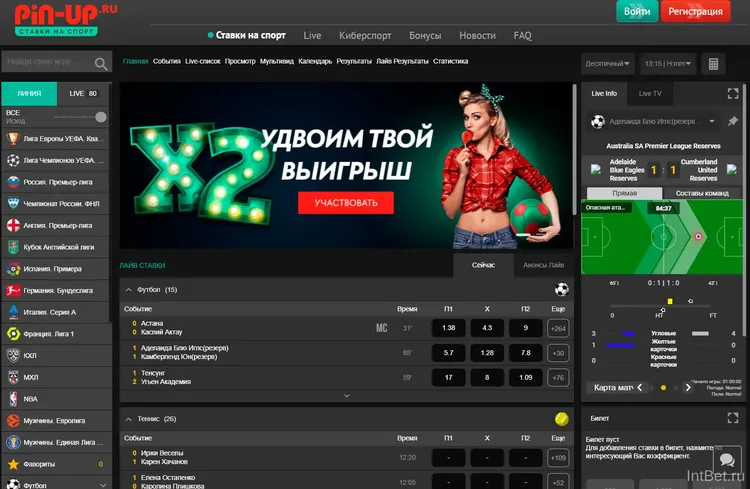750x489 pixels.
Task: Open the Анонсы Лайв tab
Action: [x=543, y=265]
